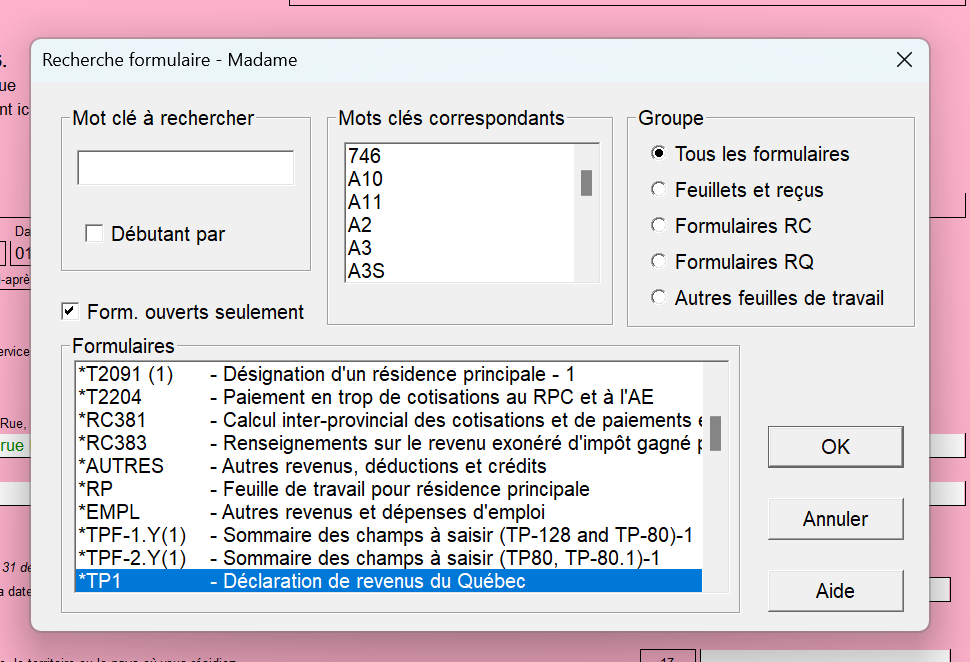Select Autres feuilles de travail option
970x662 pixels.
tap(658, 298)
